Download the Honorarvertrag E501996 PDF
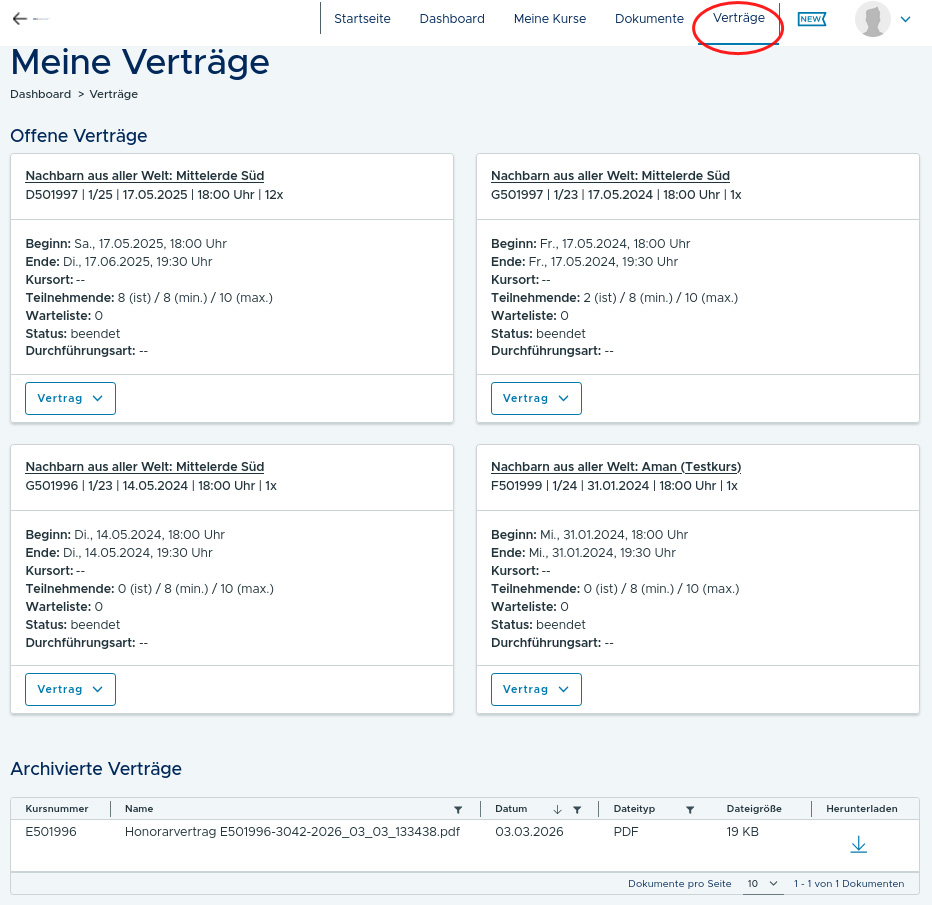Image resolution: width=932 pixels, height=905 pixels. tap(858, 845)
